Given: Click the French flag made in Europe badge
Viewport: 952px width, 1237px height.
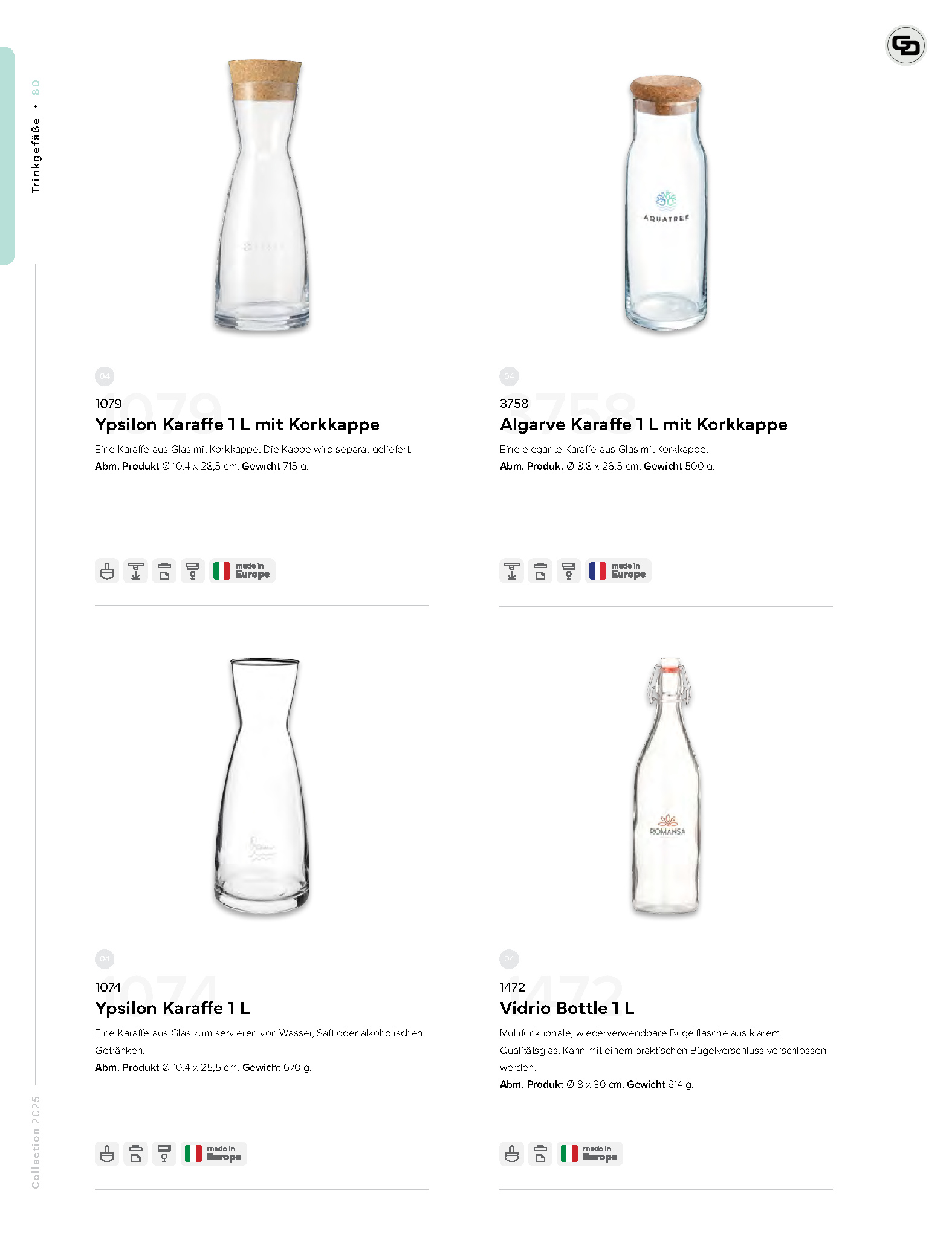Looking at the screenshot, I should coord(618,570).
